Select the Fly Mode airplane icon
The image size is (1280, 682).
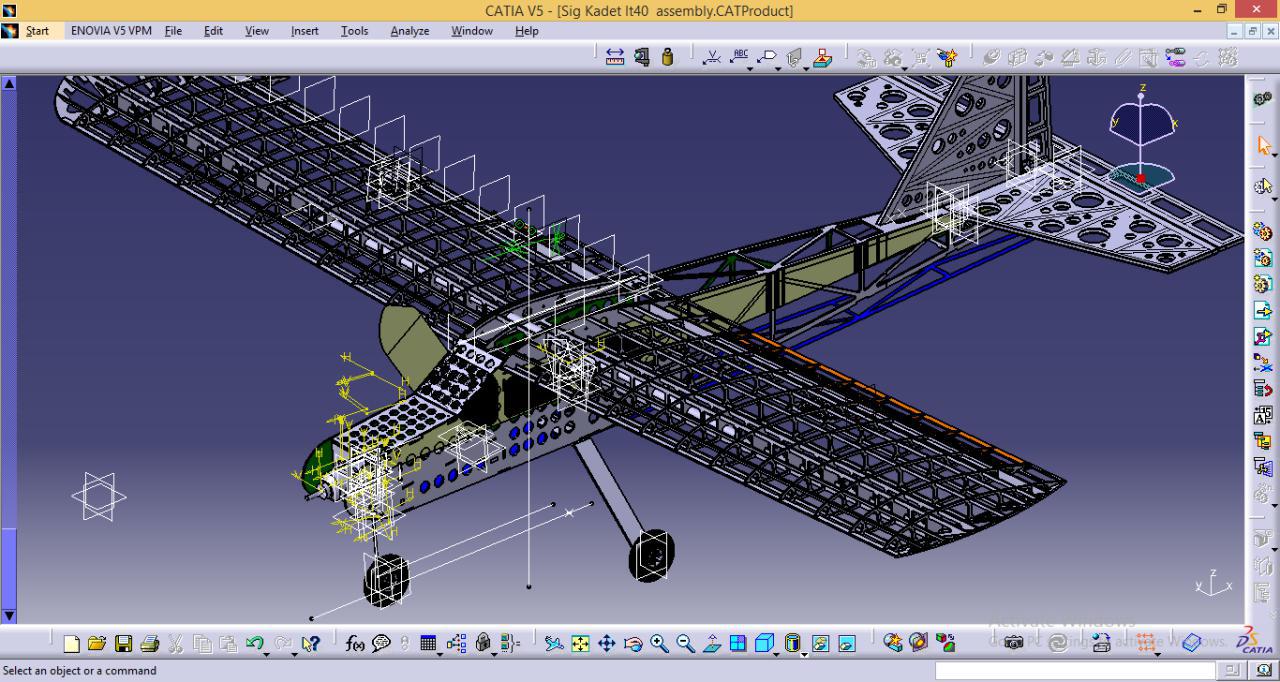click(x=554, y=644)
